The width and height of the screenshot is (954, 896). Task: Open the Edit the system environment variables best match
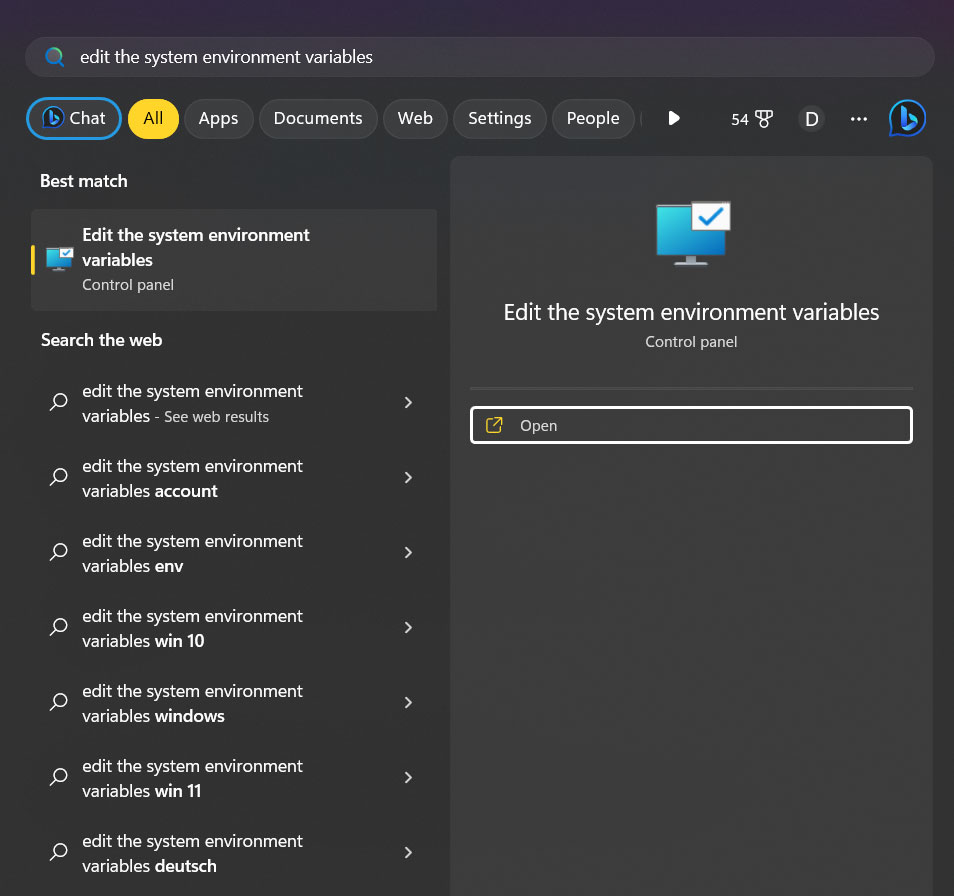tap(233, 259)
